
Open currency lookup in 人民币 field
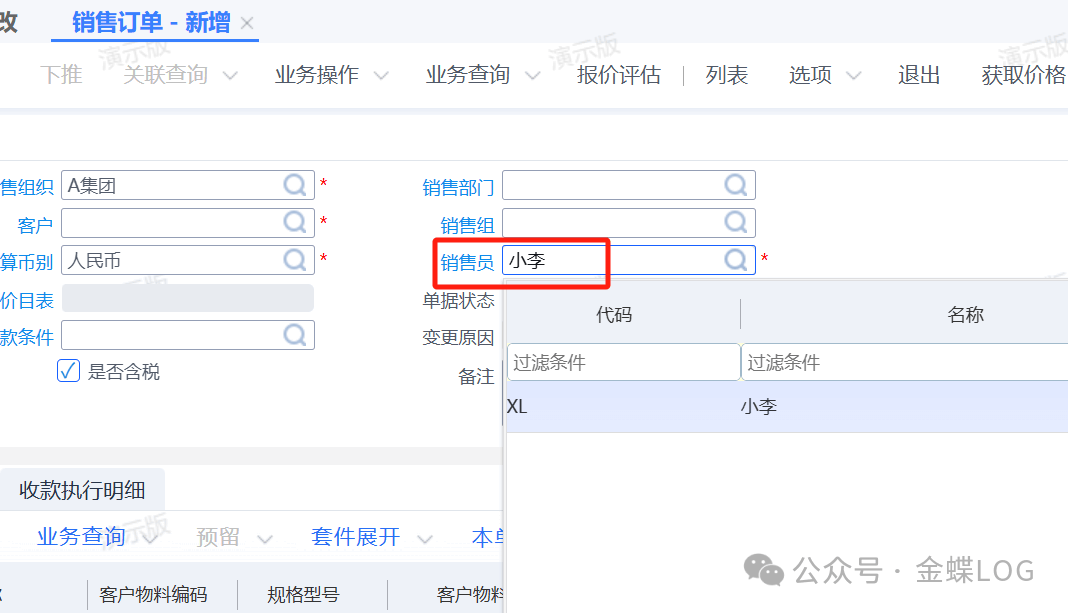pyautogui.click(x=295, y=260)
